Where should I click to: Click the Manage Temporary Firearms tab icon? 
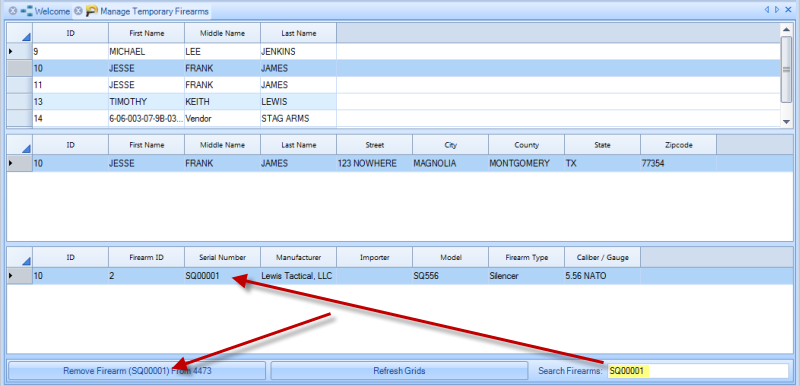point(92,11)
